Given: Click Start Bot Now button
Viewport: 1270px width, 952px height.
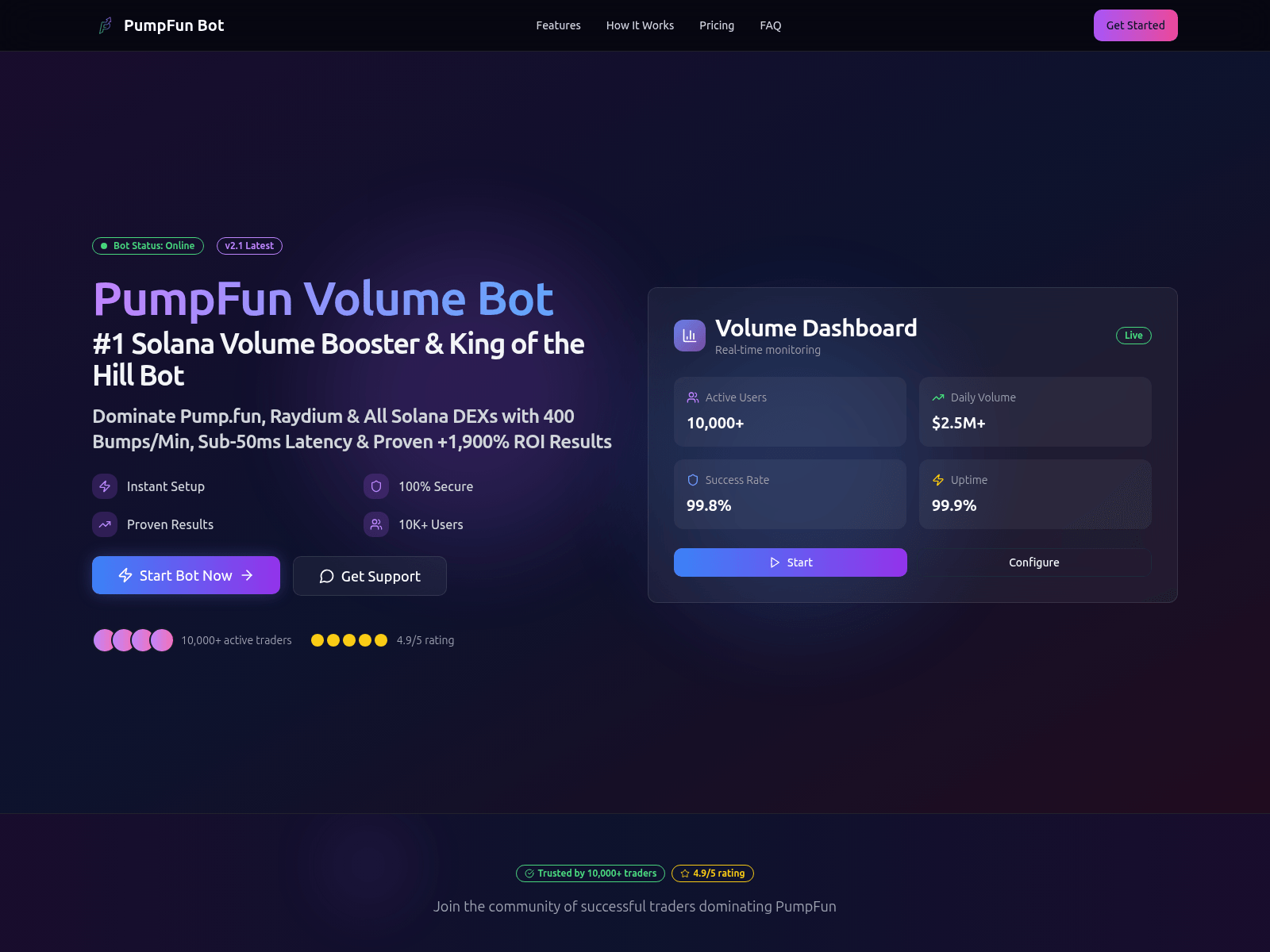Looking at the screenshot, I should click(186, 575).
